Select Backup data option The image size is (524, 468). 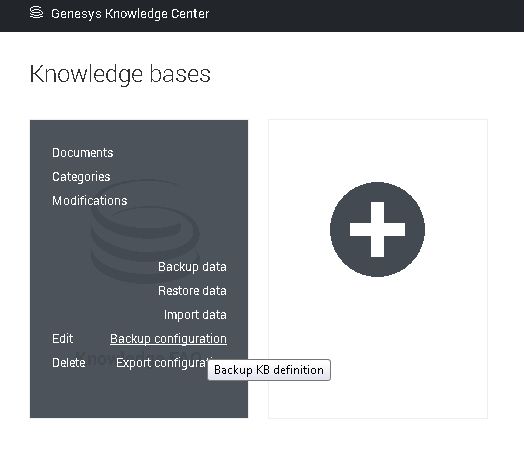click(x=192, y=267)
